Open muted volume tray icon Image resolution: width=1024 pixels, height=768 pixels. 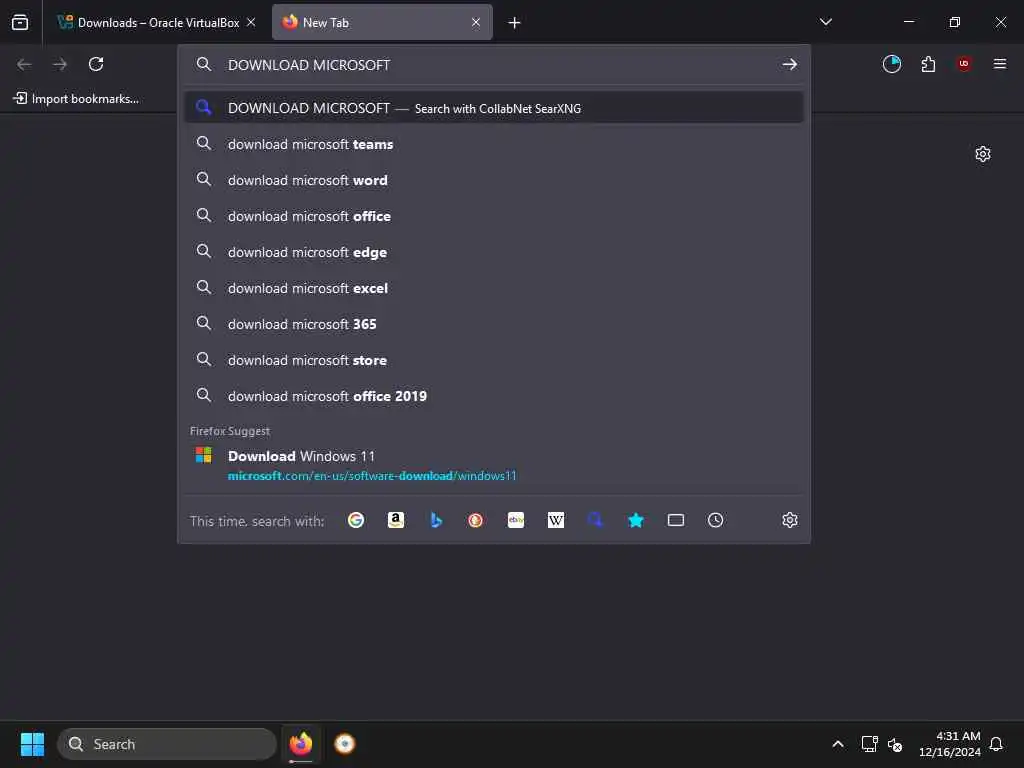tap(895, 744)
